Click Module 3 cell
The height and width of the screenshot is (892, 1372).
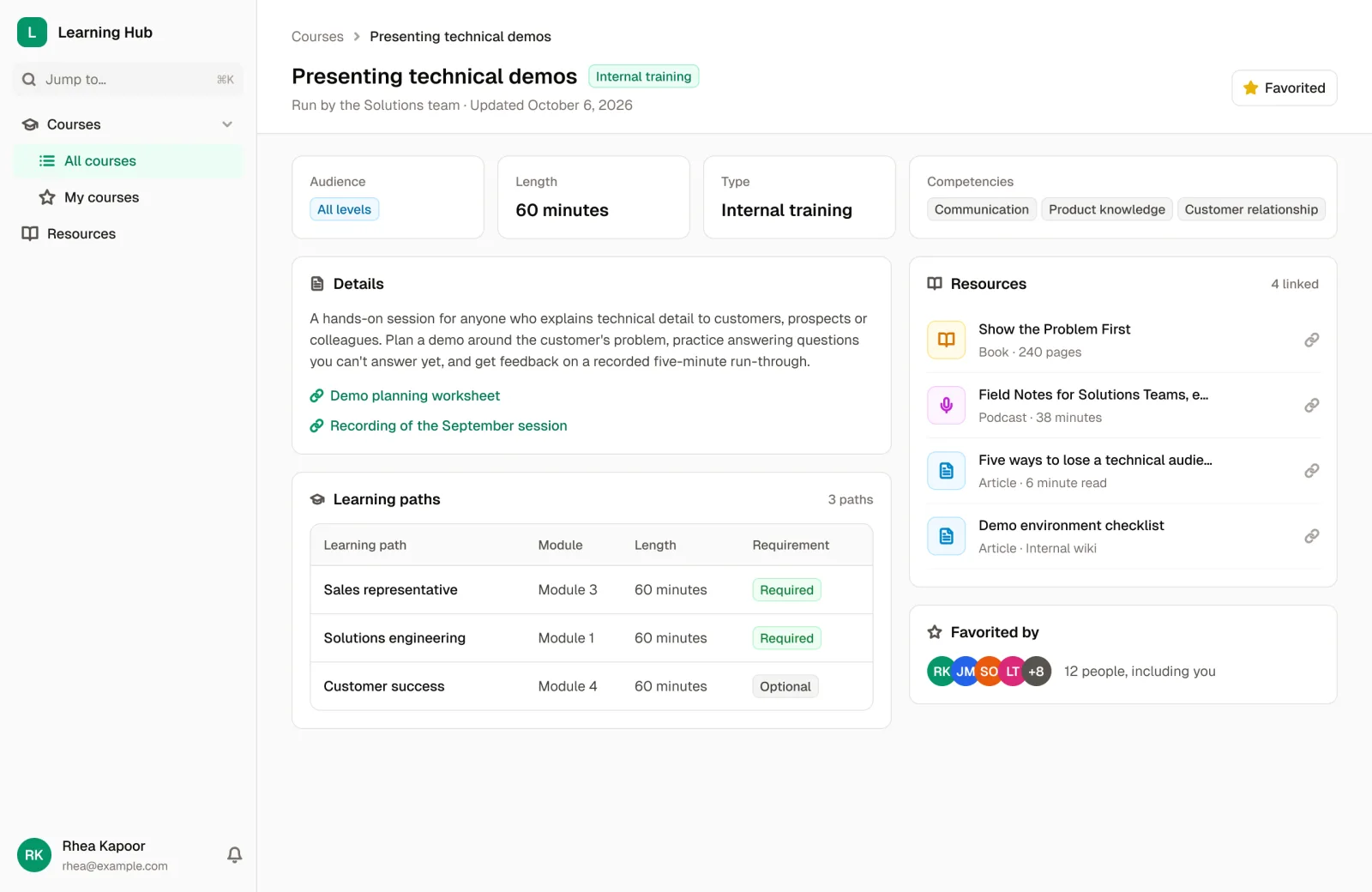568,590
